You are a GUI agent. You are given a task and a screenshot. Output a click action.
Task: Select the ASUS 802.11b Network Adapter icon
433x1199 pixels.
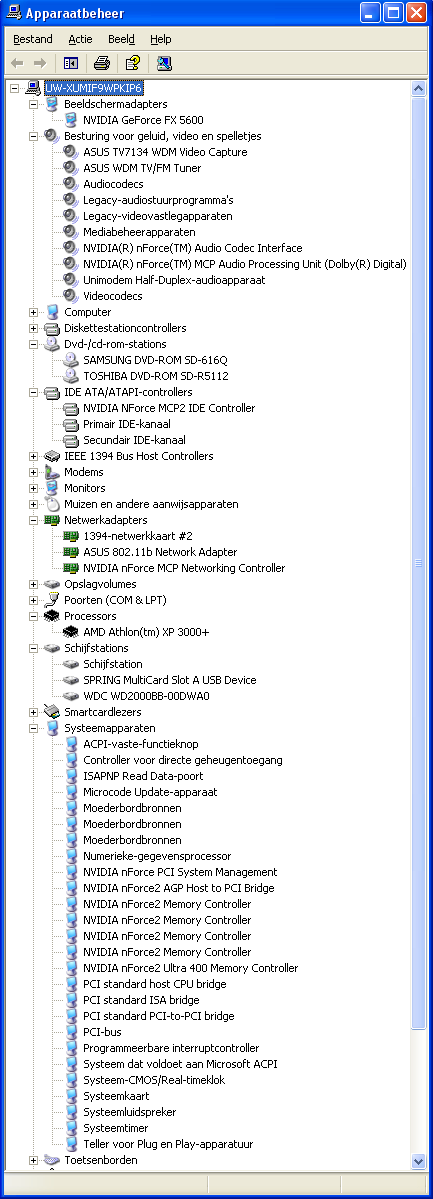[71, 552]
